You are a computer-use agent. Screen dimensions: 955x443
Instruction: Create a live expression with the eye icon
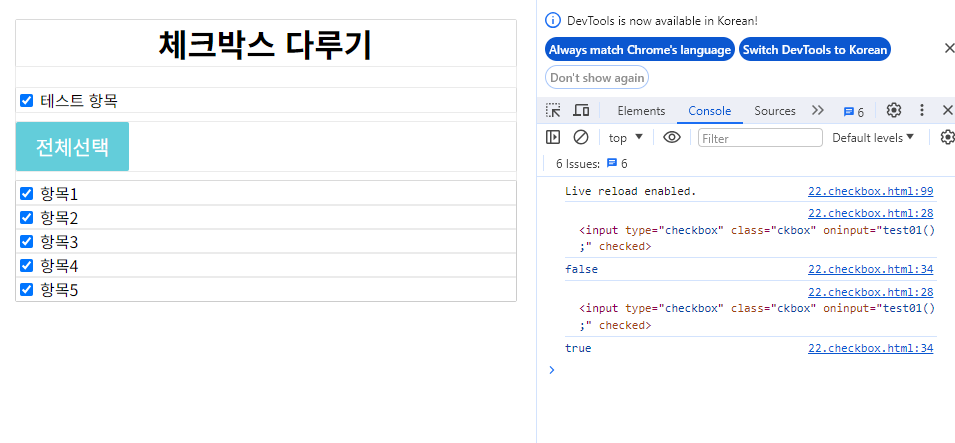pyautogui.click(x=672, y=137)
